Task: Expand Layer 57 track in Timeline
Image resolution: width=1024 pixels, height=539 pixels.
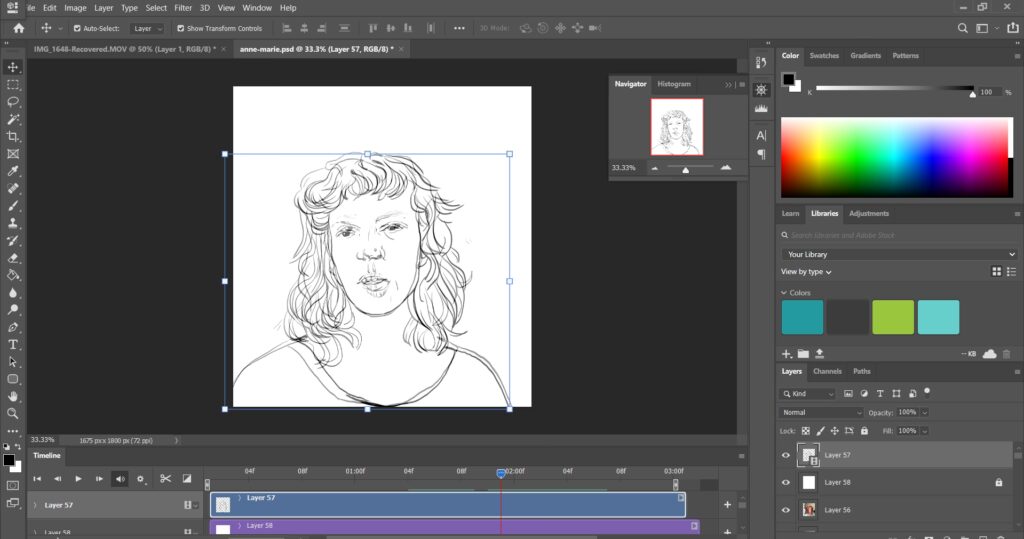Action: [35, 505]
